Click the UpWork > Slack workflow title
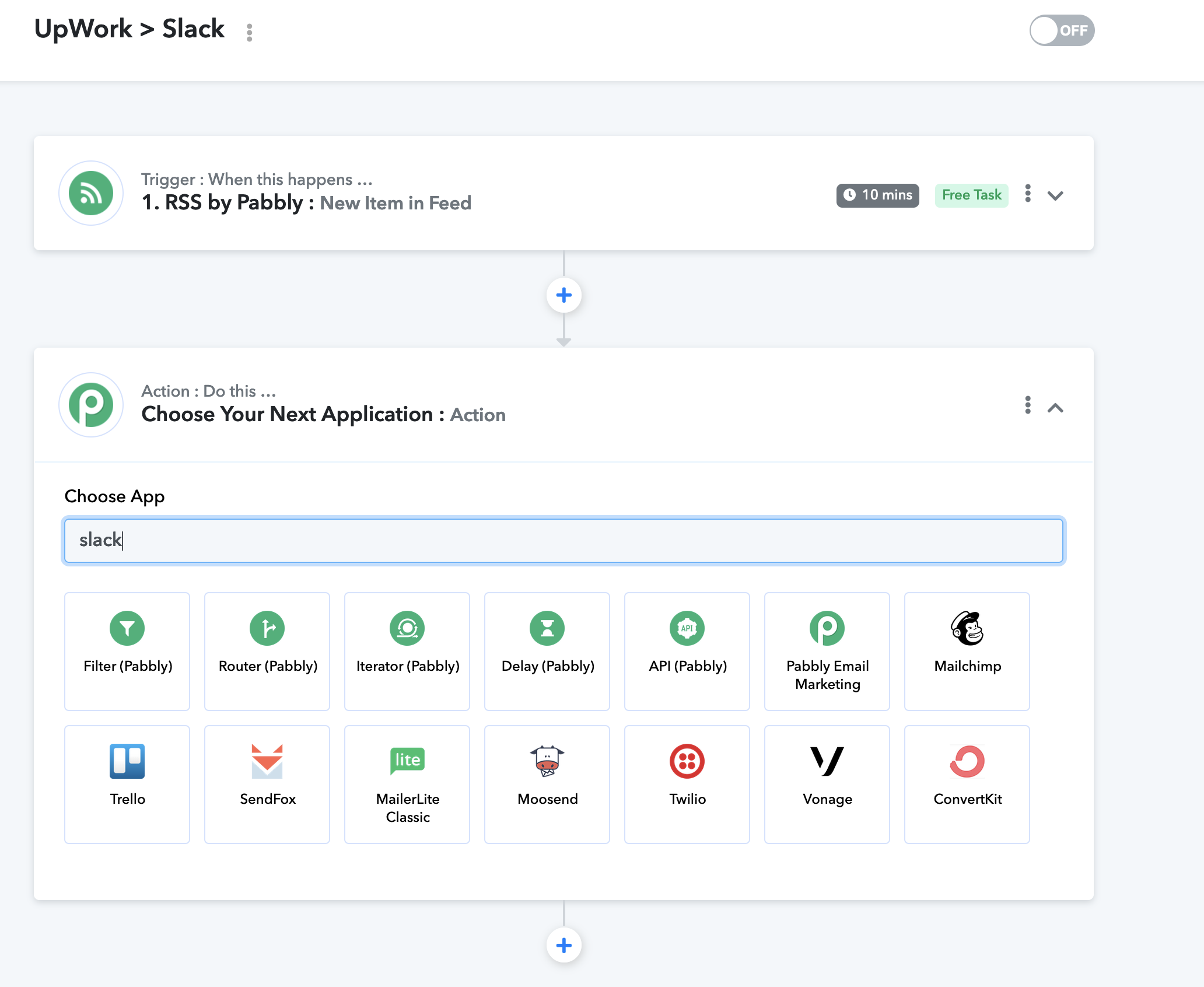1204x987 pixels. tap(129, 29)
